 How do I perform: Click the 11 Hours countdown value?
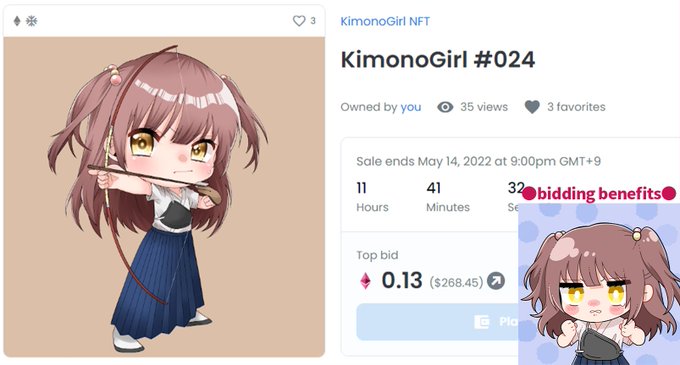[x=362, y=188]
